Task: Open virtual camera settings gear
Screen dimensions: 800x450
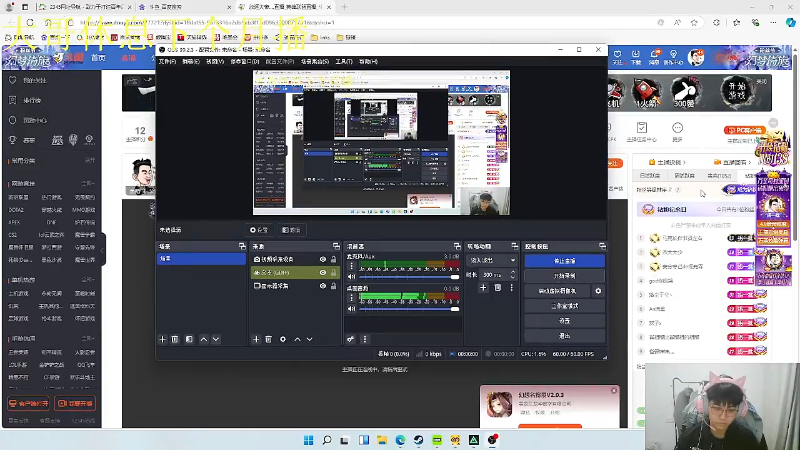Action: pyautogui.click(x=598, y=291)
